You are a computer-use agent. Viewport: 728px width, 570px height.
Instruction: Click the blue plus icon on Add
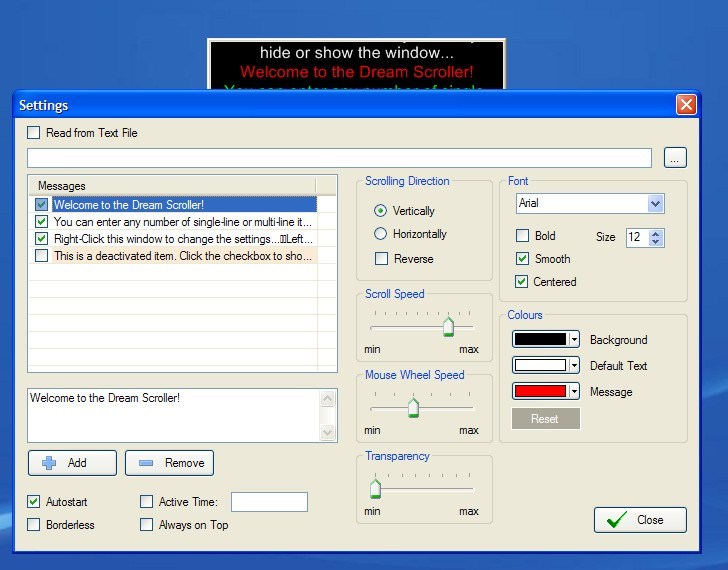pos(49,463)
